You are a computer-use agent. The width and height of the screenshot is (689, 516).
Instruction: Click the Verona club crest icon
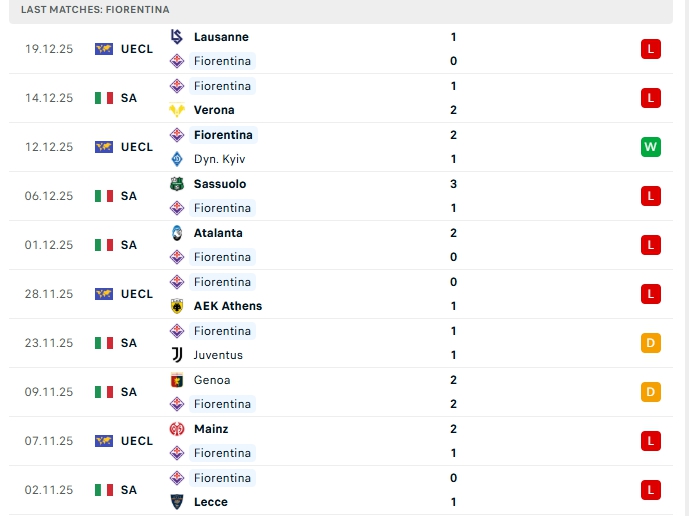point(177,110)
